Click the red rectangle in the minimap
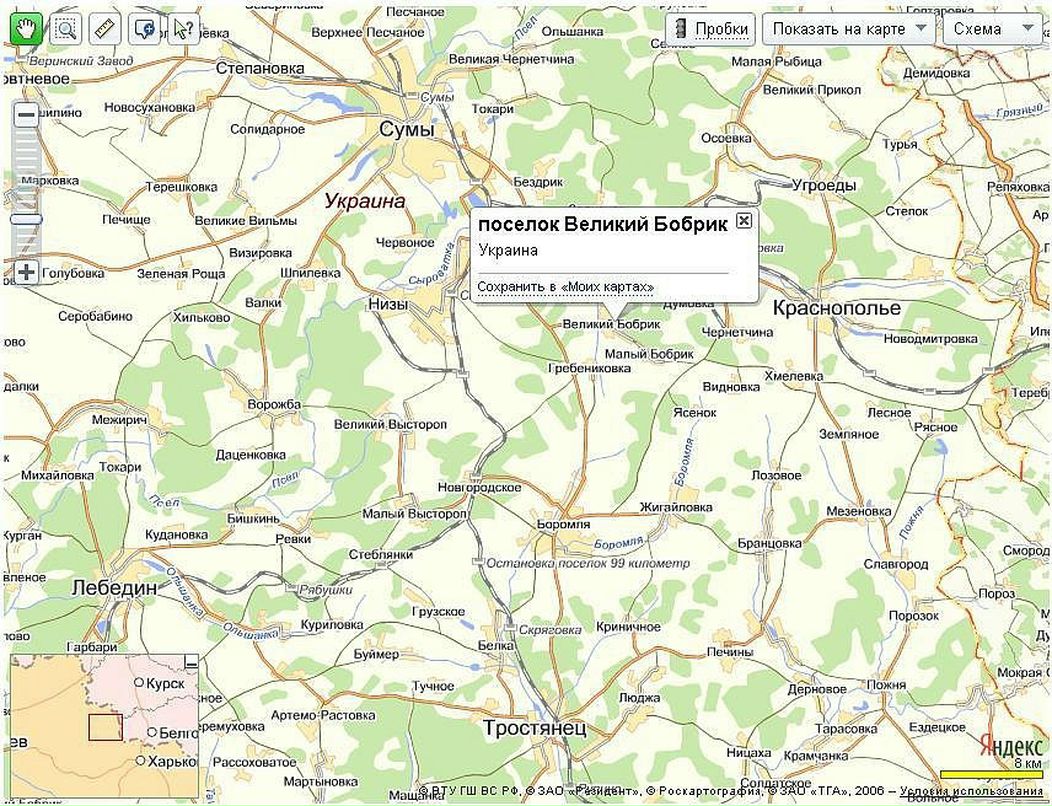The image size is (1052, 806). (105, 727)
